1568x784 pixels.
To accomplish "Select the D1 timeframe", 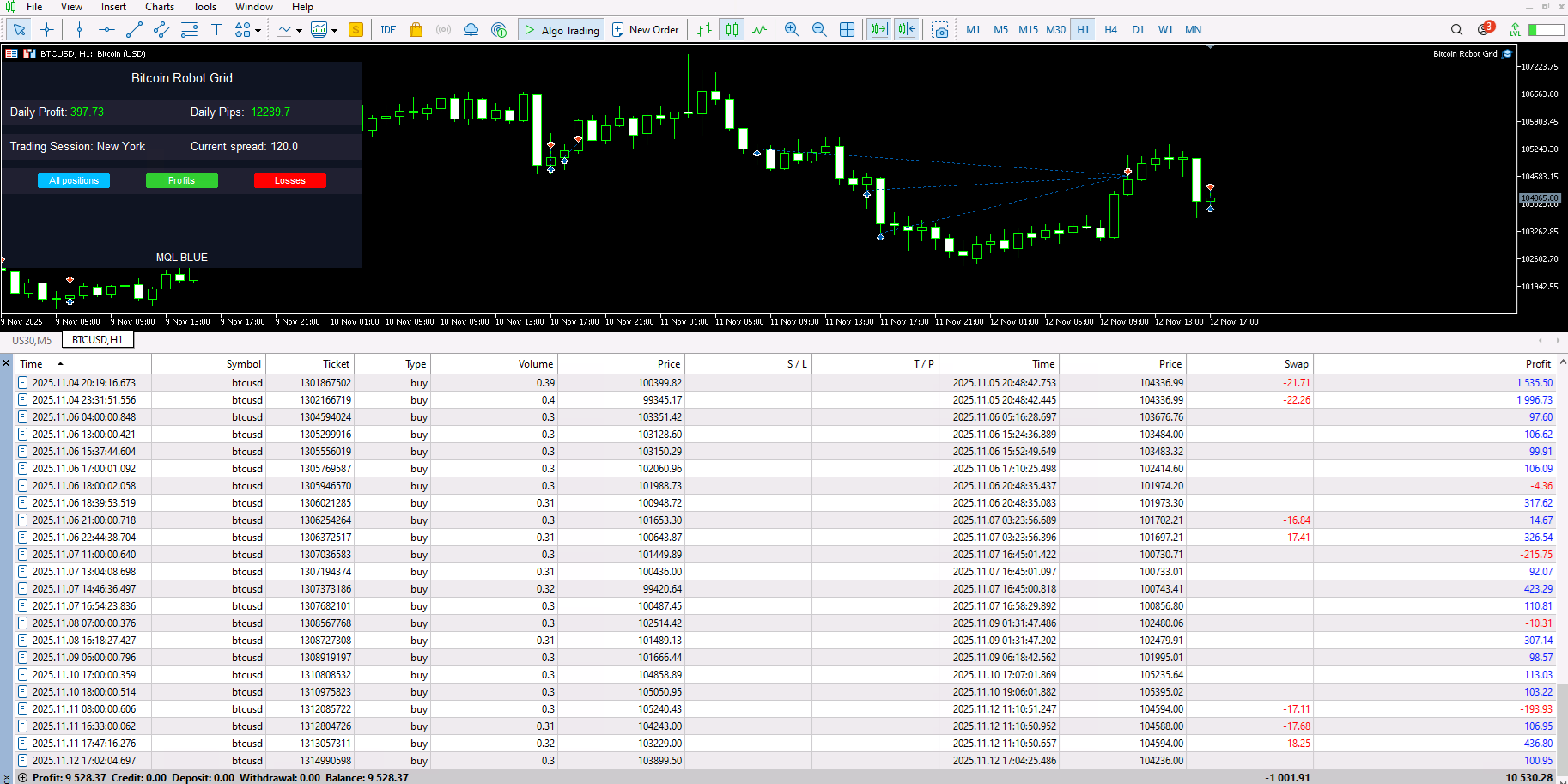I will click(x=1138, y=30).
